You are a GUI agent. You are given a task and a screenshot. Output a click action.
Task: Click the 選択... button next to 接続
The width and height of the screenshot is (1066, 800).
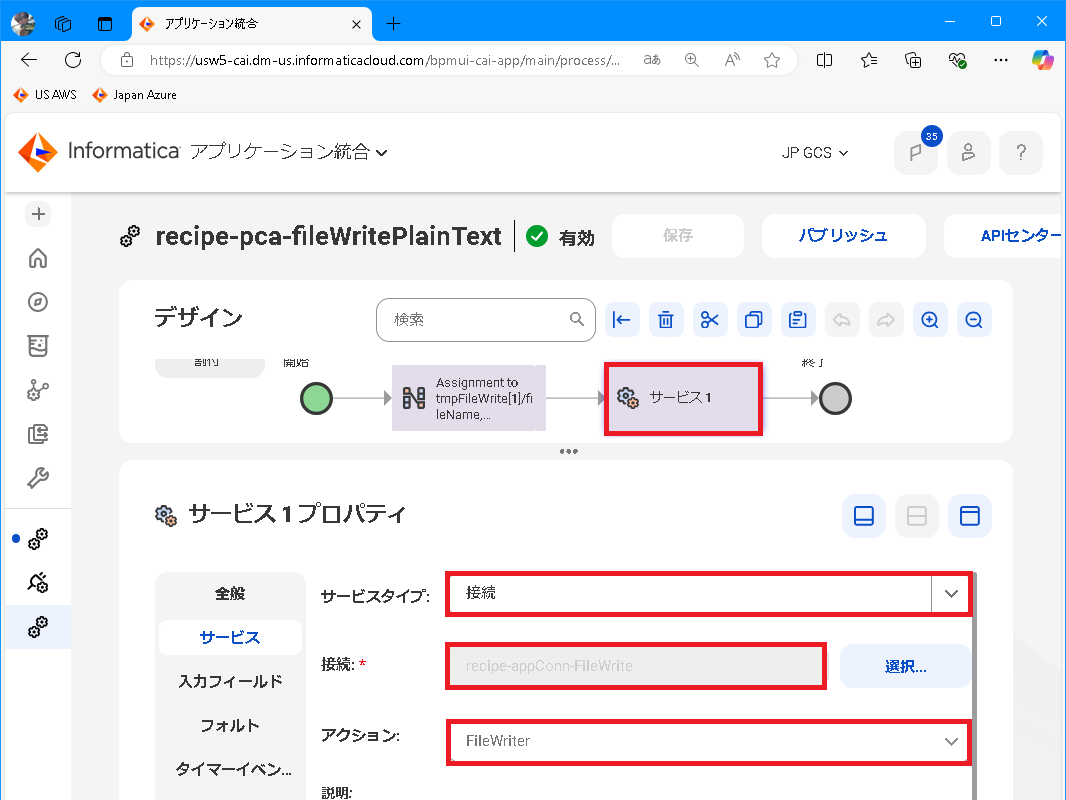pyautogui.click(x=906, y=666)
